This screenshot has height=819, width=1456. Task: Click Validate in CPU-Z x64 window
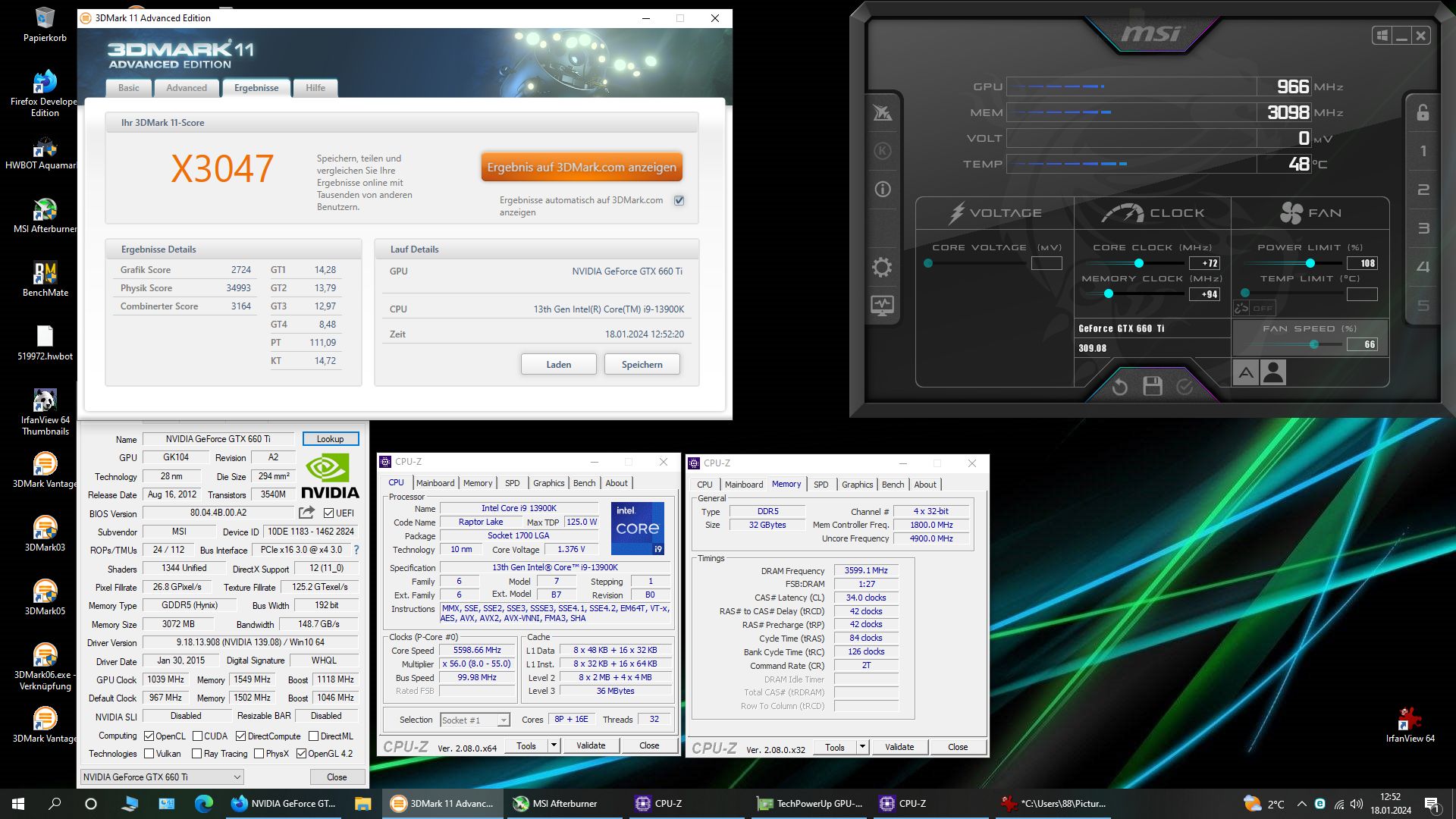tap(591, 746)
